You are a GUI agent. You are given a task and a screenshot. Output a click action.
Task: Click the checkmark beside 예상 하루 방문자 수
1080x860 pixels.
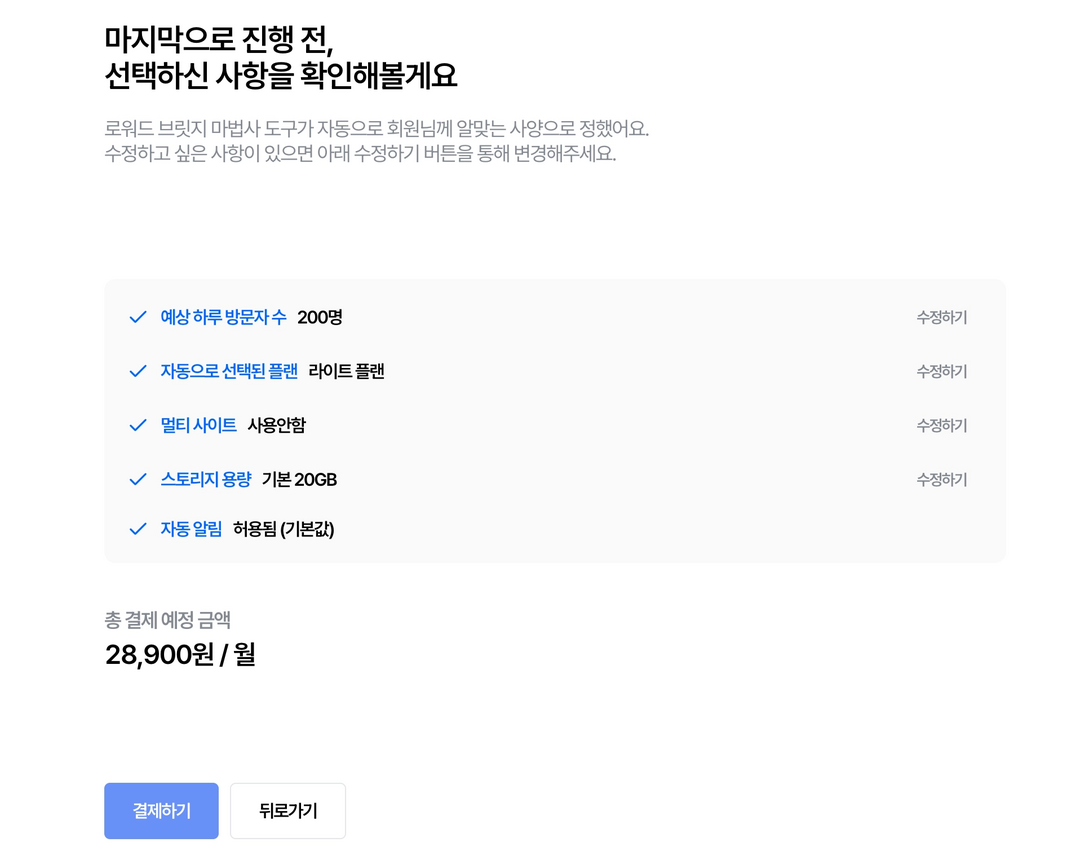pyautogui.click(x=138, y=317)
